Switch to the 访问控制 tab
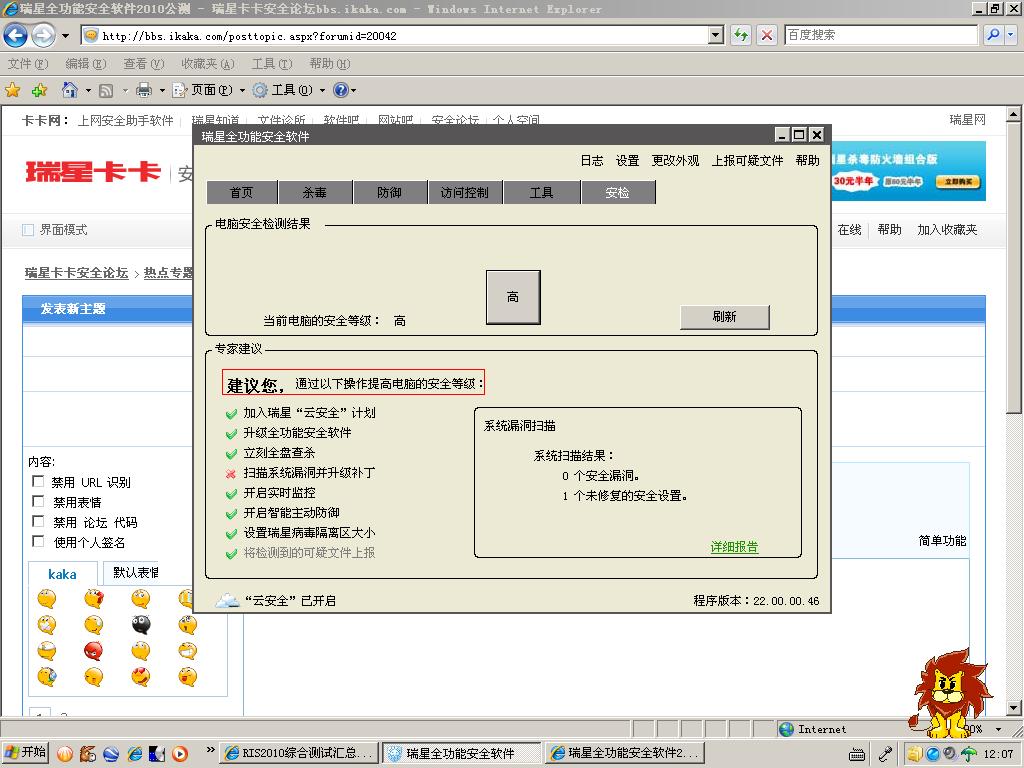The image size is (1024, 768). pyautogui.click(x=465, y=193)
